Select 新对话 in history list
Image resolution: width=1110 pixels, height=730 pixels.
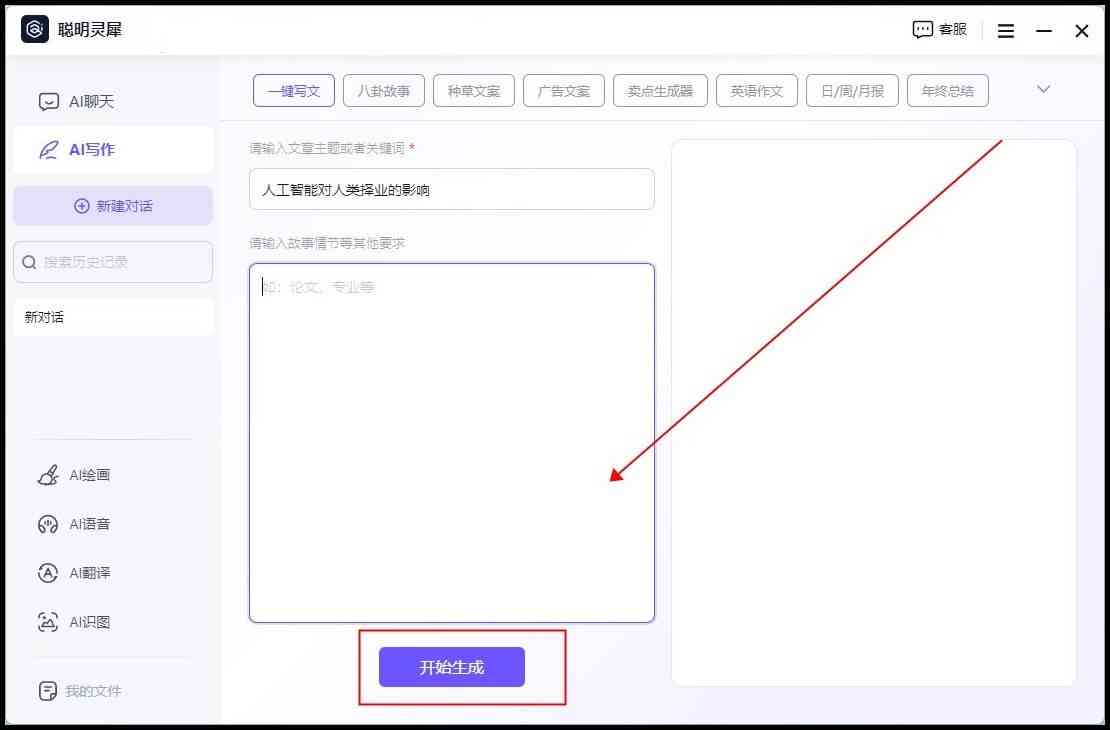[113, 317]
